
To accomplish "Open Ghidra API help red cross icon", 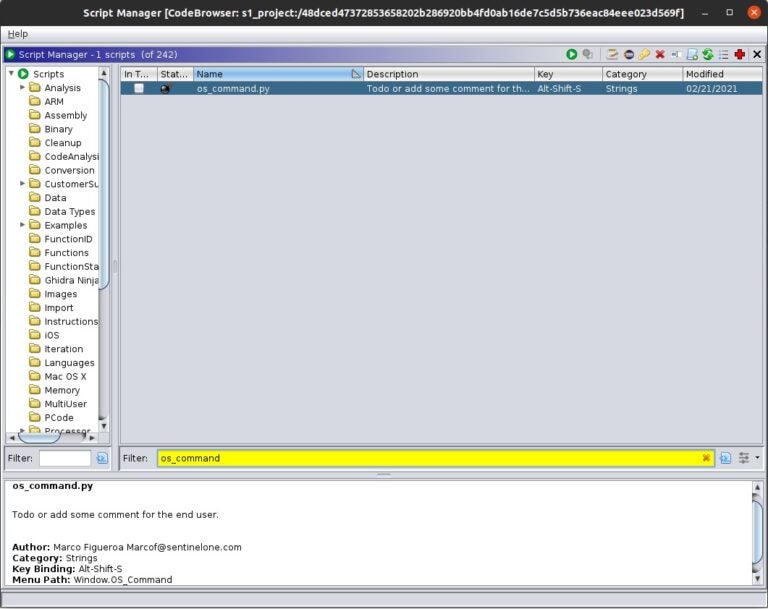I will tap(740, 54).
